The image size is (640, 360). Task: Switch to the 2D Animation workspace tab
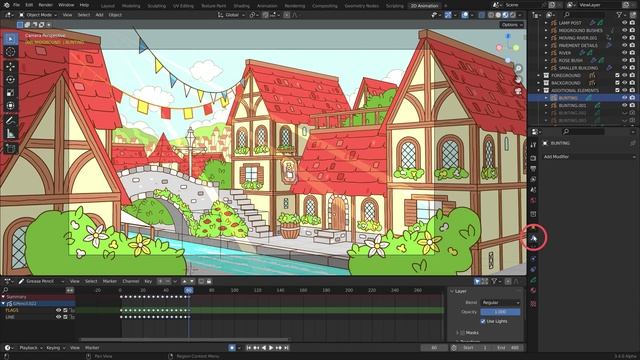click(424, 6)
